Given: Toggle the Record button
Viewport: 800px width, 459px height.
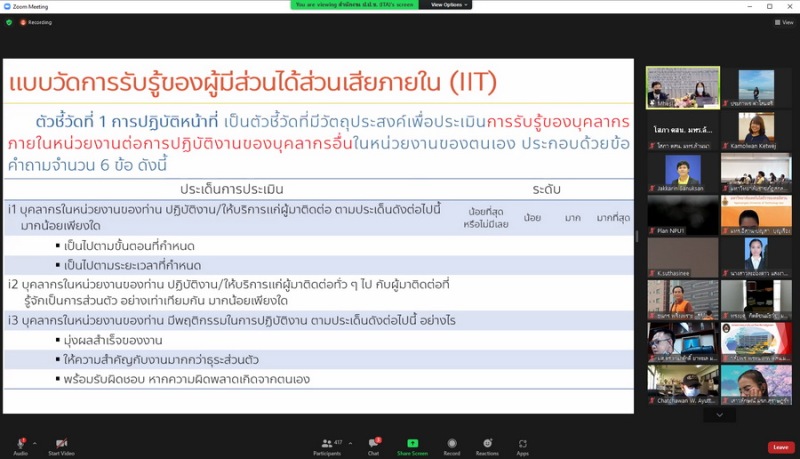Looking at the screenshot, I should click(452, 444).
